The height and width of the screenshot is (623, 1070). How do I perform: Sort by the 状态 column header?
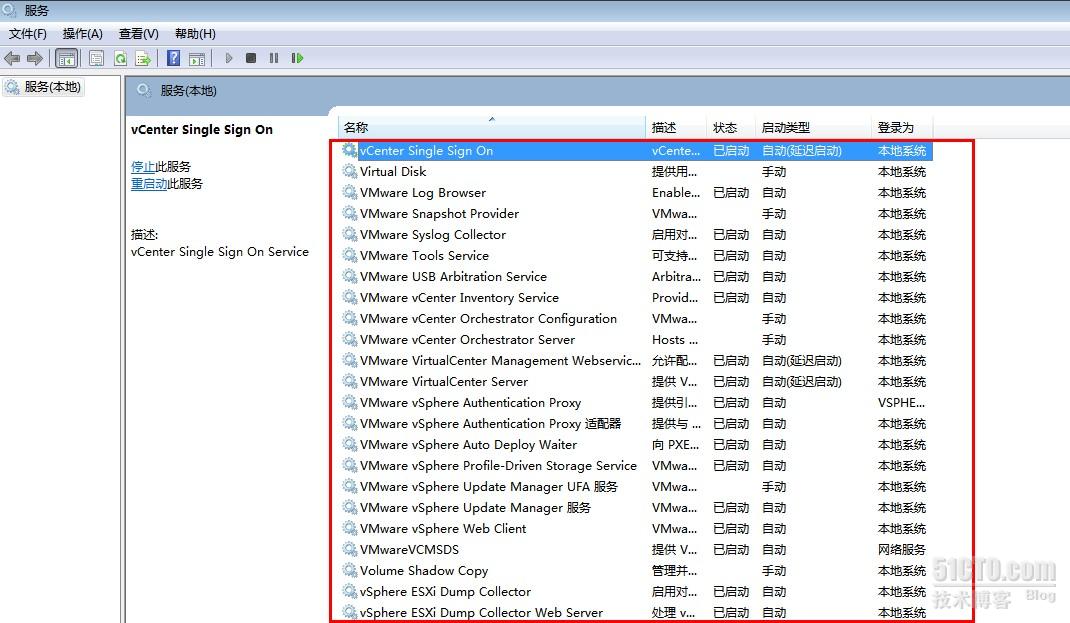click(x=730, y=127)
